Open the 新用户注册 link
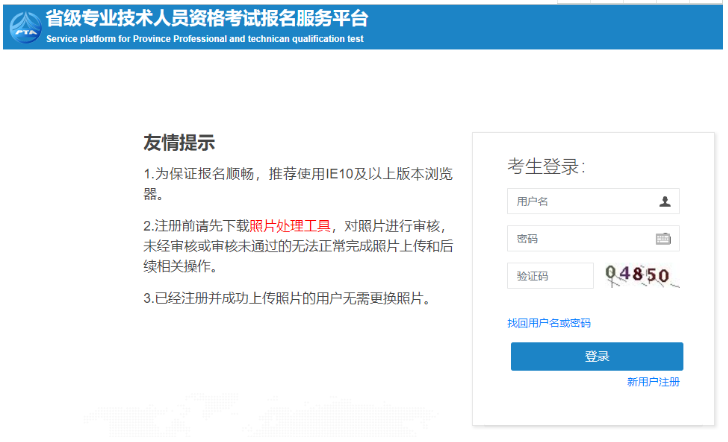The width and height of the screenshot is (728, 442). 653,382
